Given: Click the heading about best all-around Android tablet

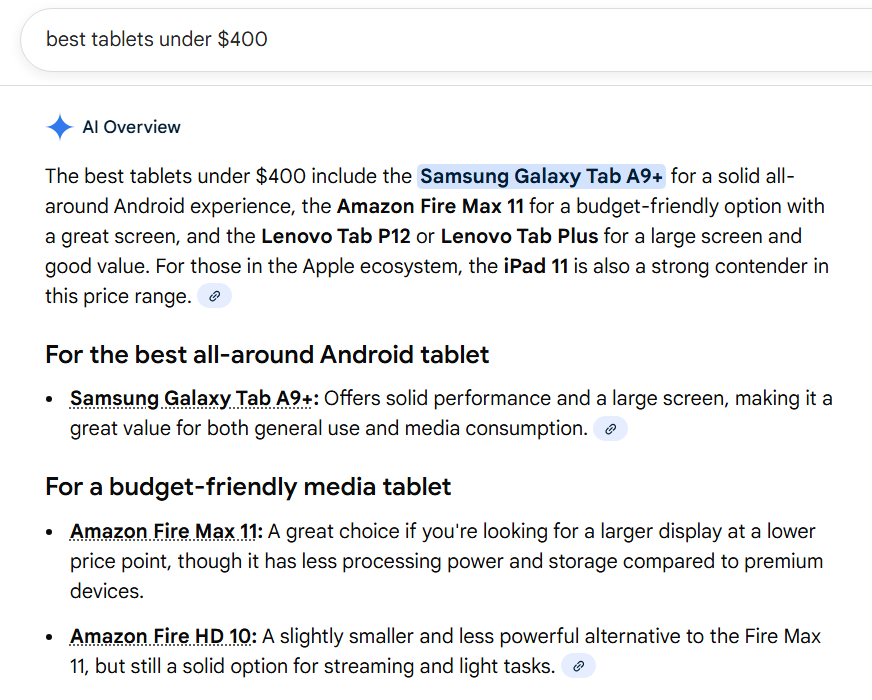Looking at the screenshot, I should 266,354.
